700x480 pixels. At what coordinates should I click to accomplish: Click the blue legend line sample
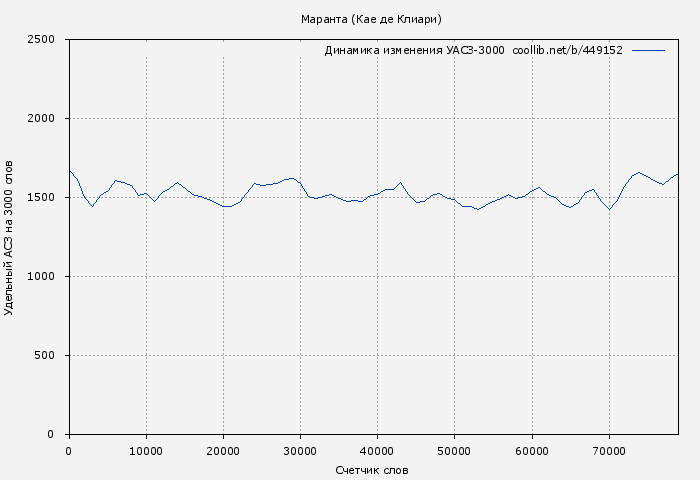pos(648,50)
